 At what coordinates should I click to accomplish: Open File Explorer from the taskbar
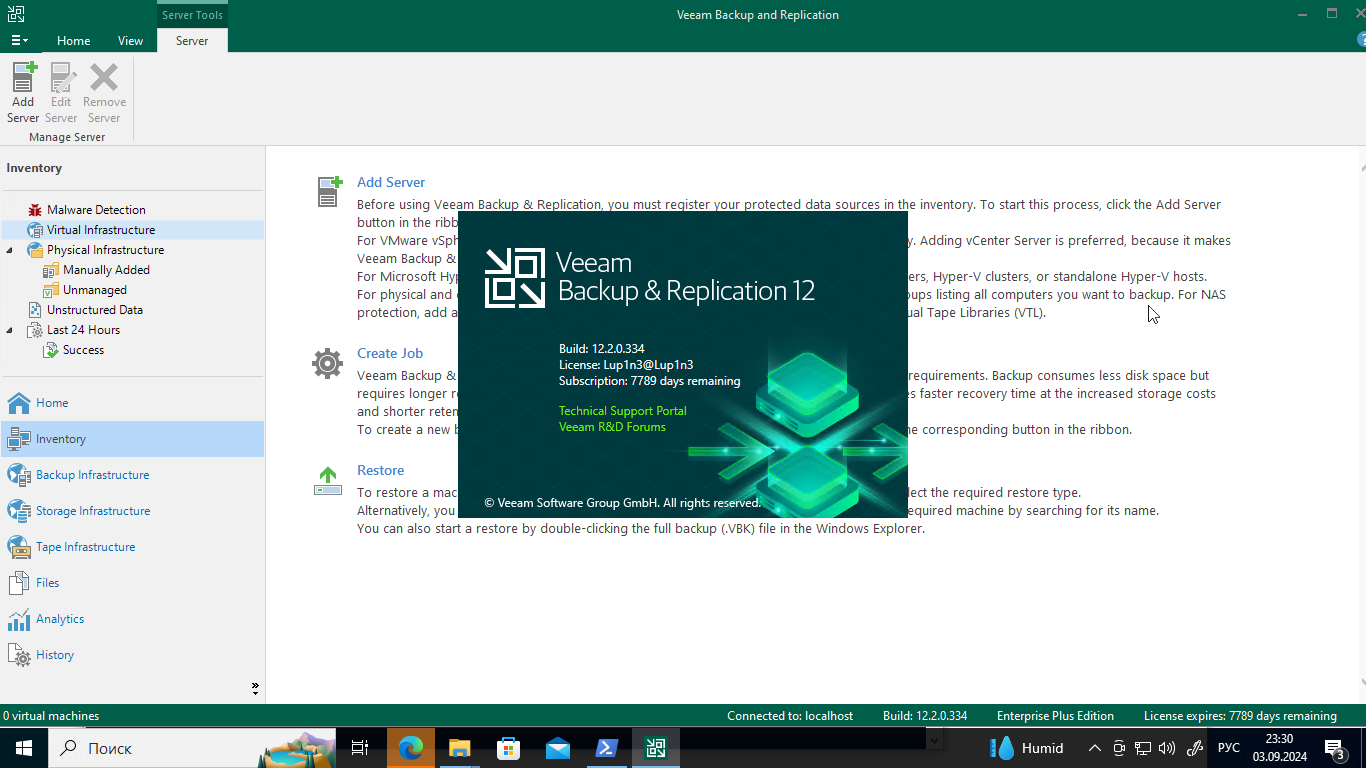tap(459, 748)
